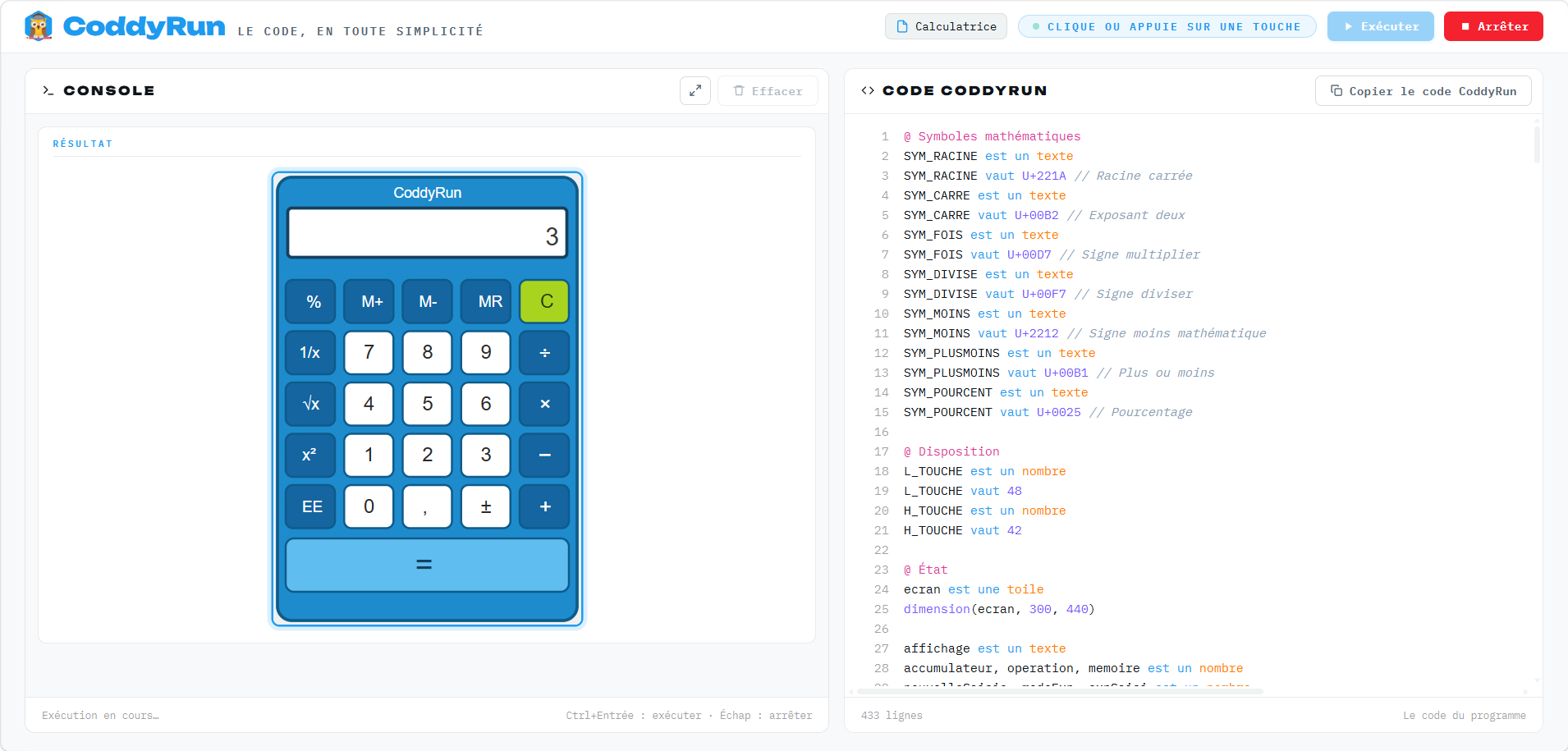
Task: Click the RÉSULTAT label
Action: 82,144
